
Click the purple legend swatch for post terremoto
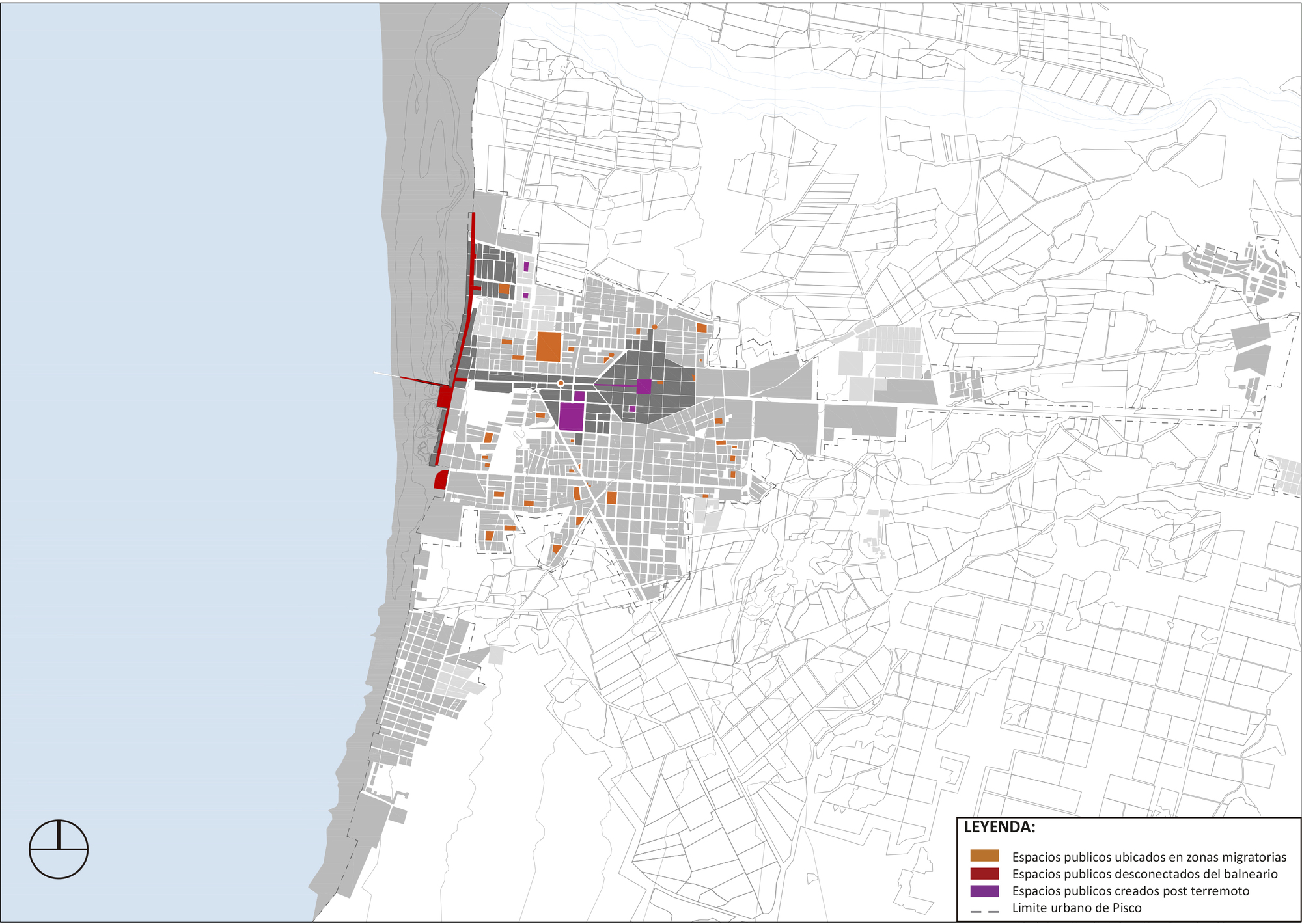(984, 891)
